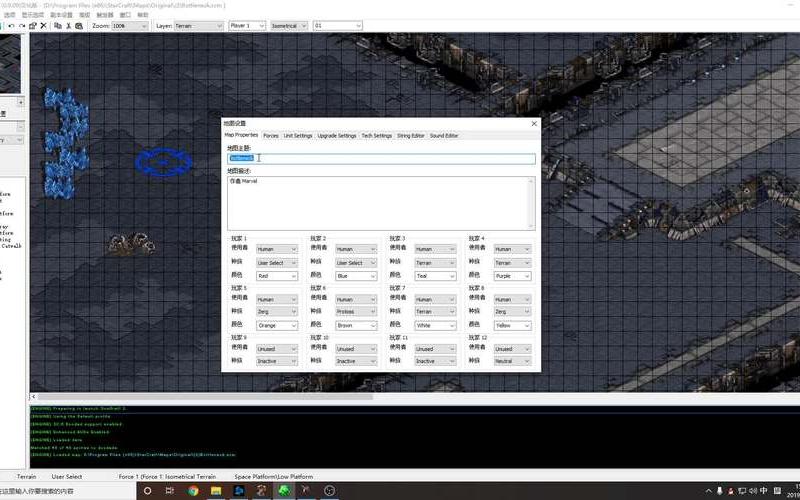
Task: Open the Zoom 100% dropdown
Action: [x=130, y=26]
